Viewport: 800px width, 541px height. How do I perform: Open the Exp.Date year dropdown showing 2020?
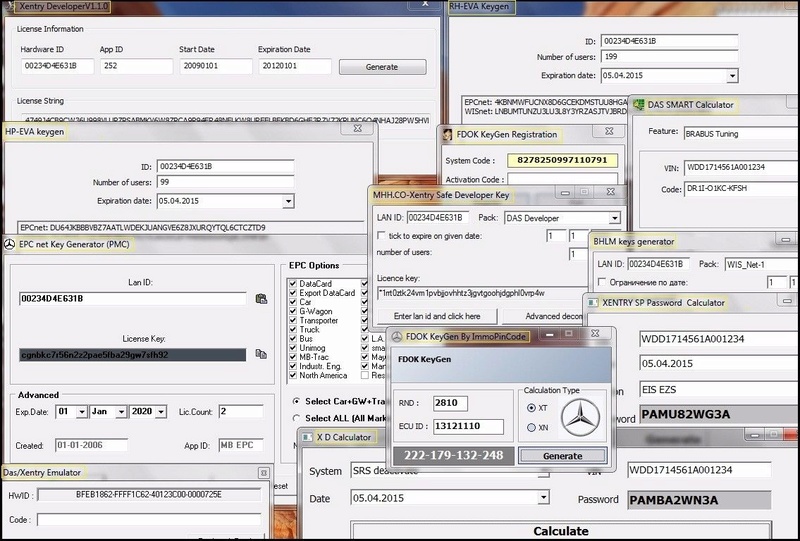(x=161, y=412)
